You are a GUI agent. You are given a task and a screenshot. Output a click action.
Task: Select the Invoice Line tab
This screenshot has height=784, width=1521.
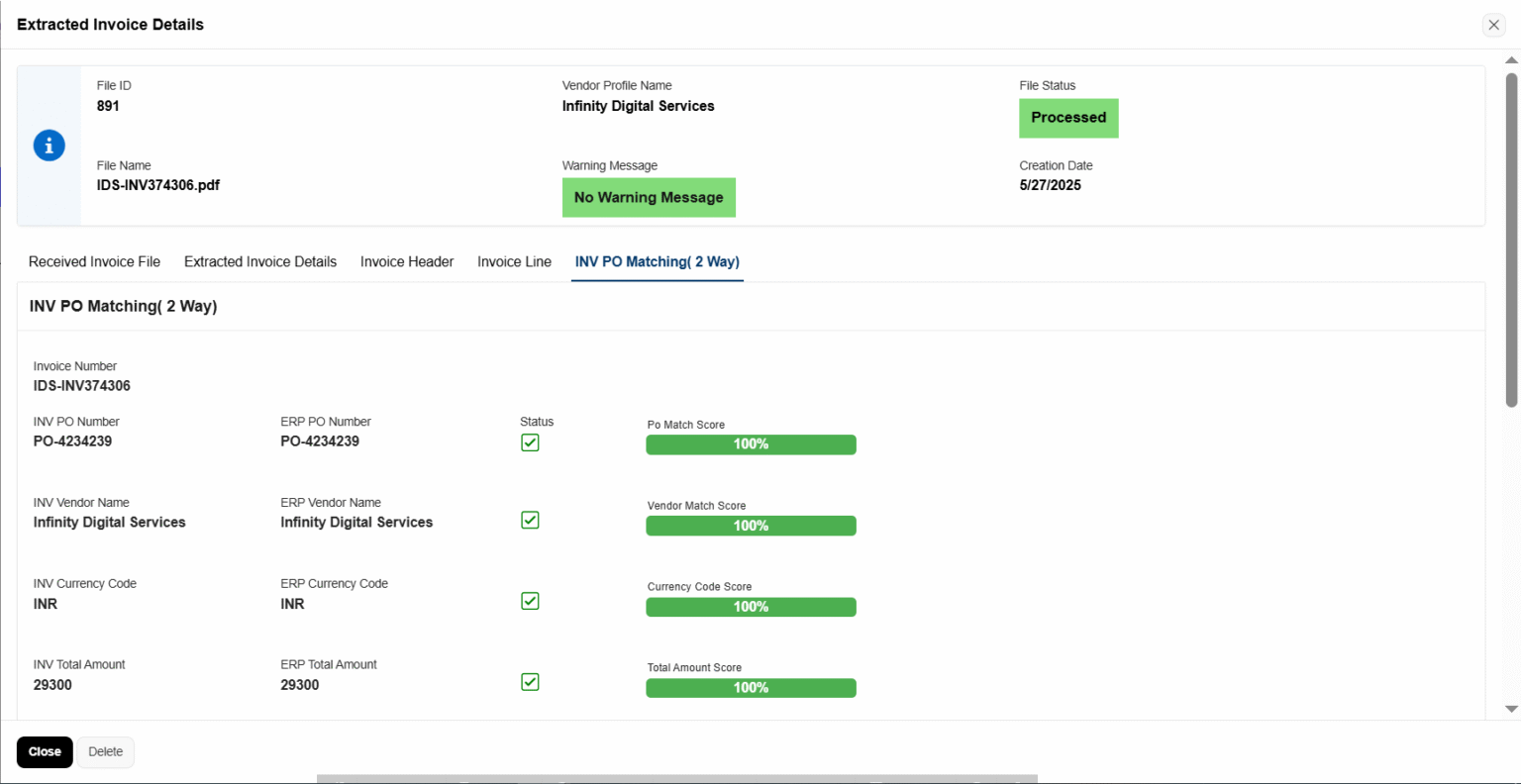pos(514,262)
